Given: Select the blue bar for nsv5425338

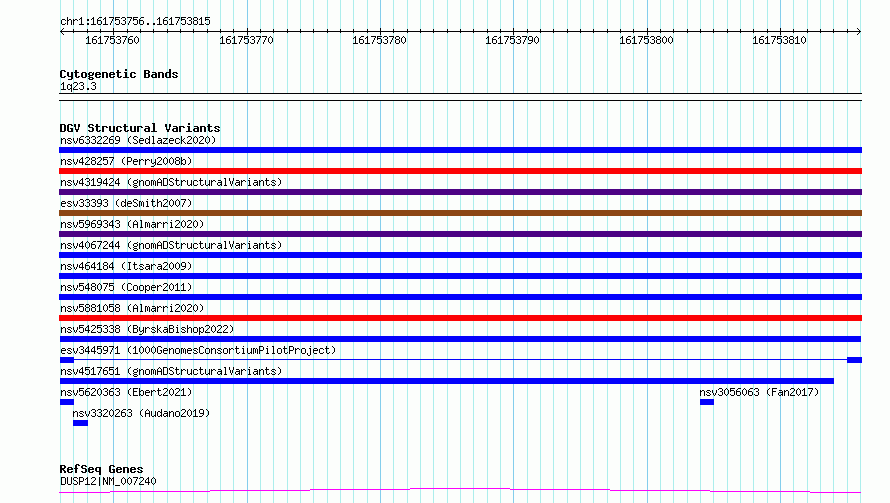Looking at the screenshot, I should (460, 339).
